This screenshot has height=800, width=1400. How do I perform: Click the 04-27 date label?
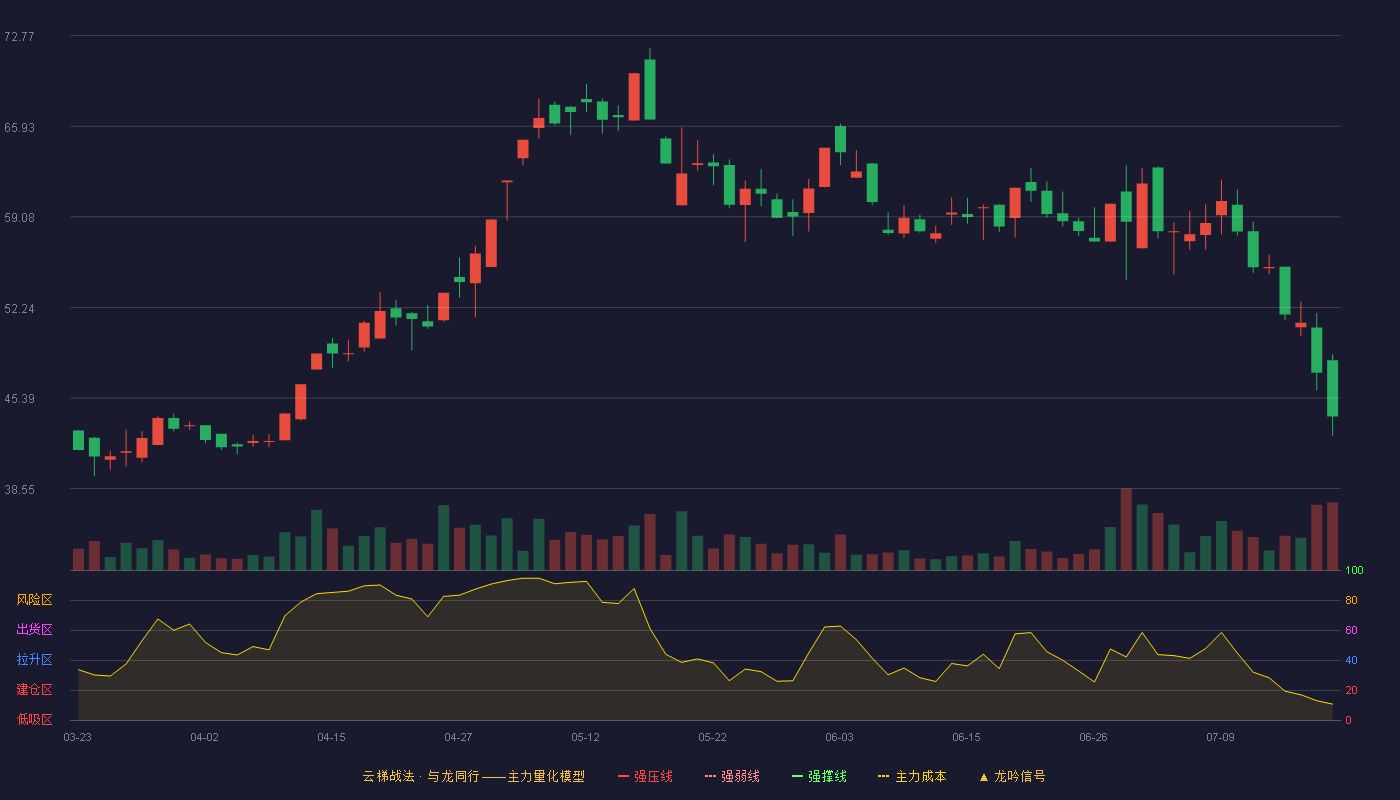(x=458, y=737)
